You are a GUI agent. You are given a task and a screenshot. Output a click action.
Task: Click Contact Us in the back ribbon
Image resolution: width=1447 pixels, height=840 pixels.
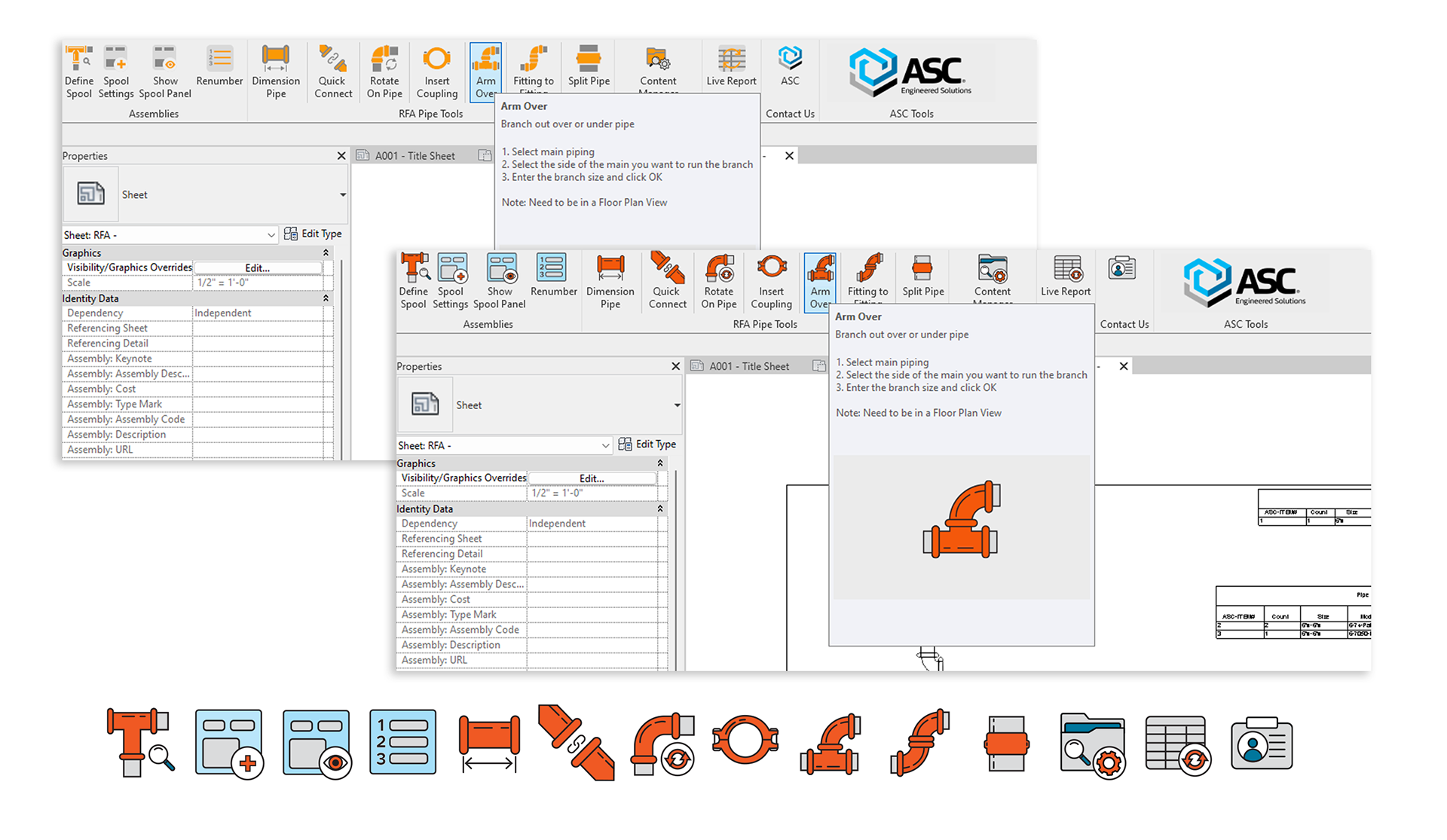tap(790, 114)
